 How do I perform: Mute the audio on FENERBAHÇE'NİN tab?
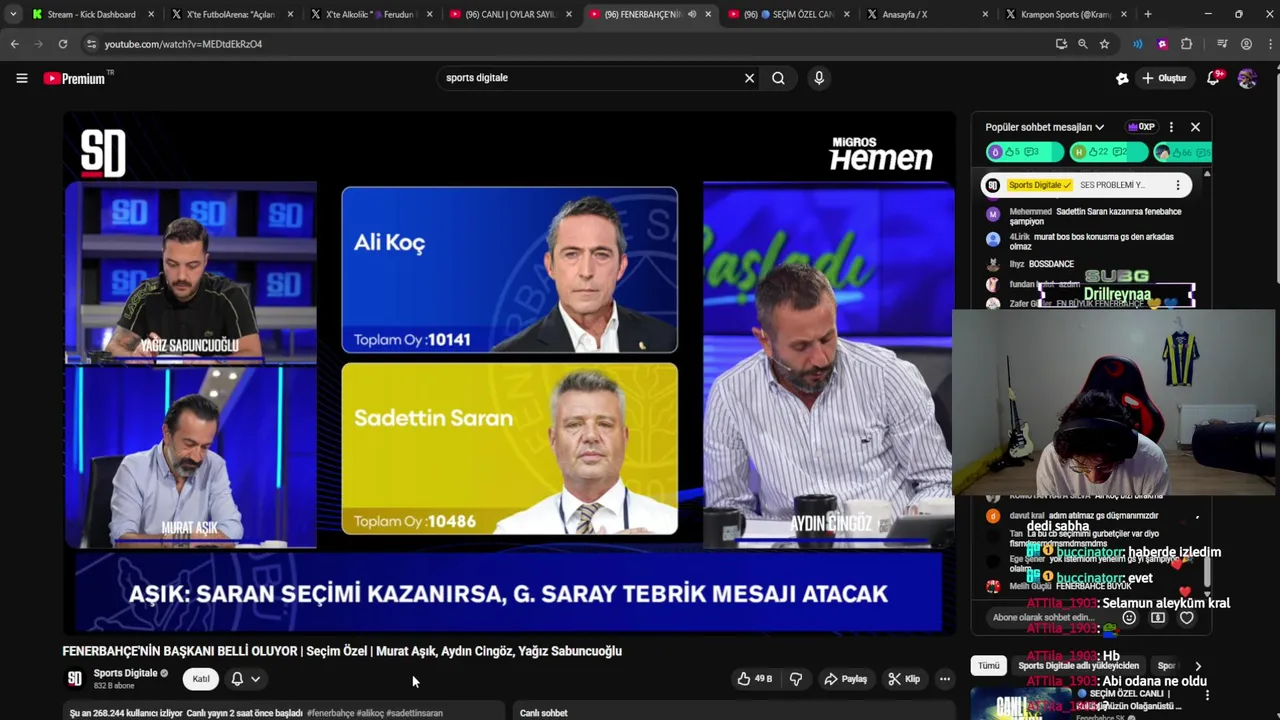coord(692,14)
